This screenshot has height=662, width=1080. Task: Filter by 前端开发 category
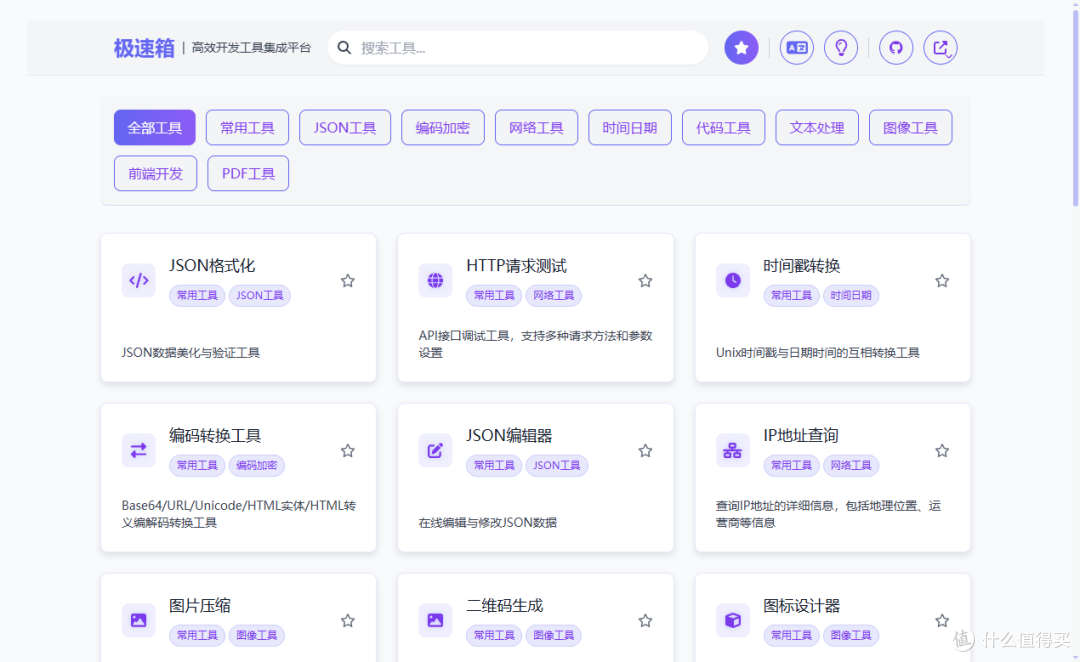click(x=156, y=174)
